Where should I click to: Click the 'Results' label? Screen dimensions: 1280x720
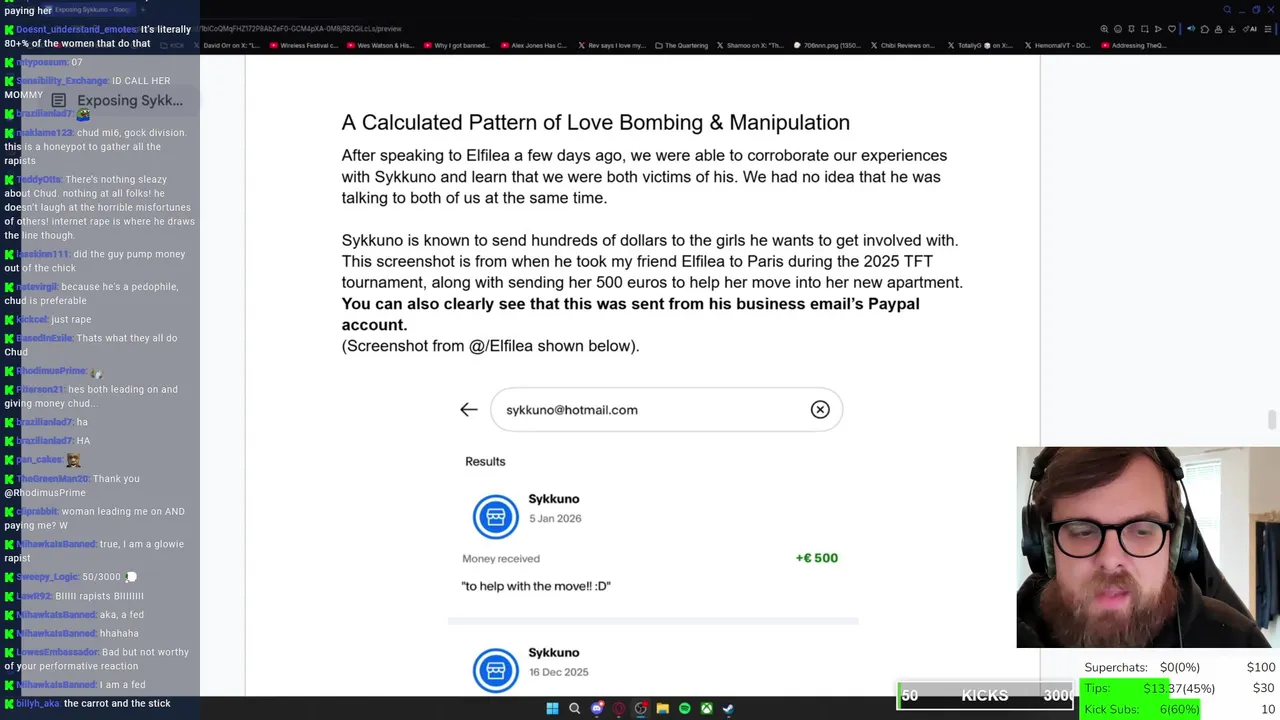click(485, 461)
